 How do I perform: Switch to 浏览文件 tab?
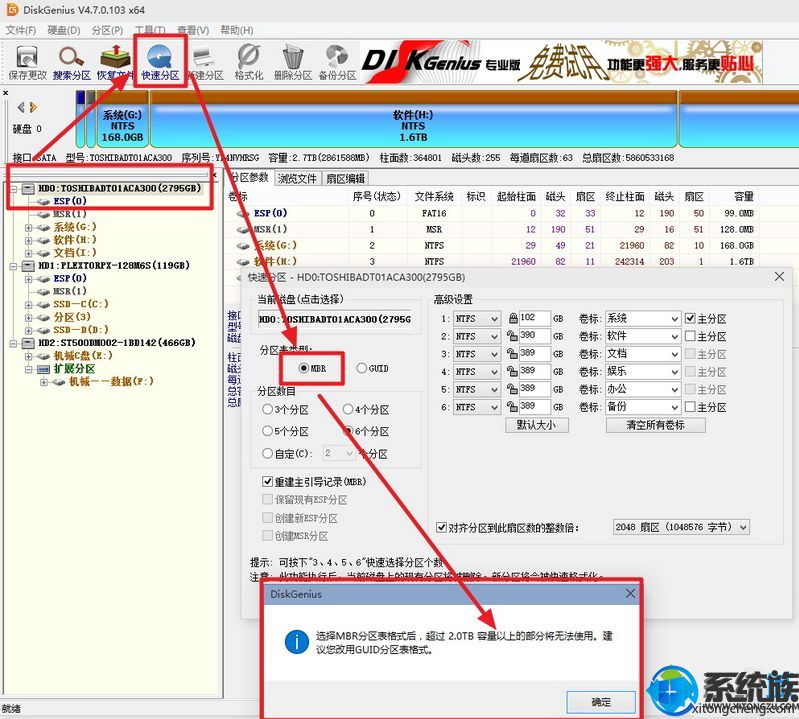click(298, 178)
